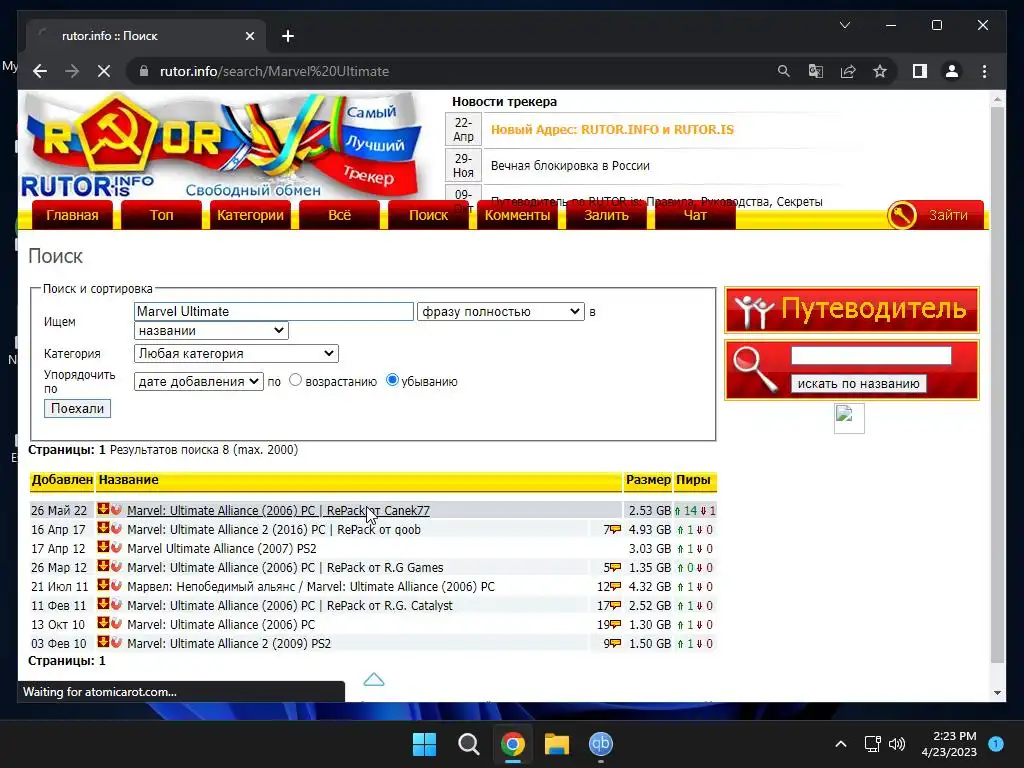The height and width of the screenshot is (768, 1024).
Task: Open the Категории menu tab
Action: coord(250,216)
